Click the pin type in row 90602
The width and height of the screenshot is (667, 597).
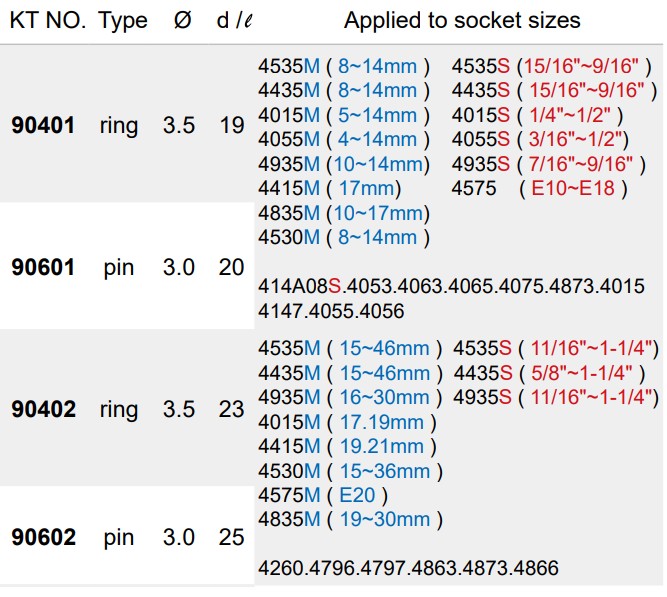[x=119, y=538]
